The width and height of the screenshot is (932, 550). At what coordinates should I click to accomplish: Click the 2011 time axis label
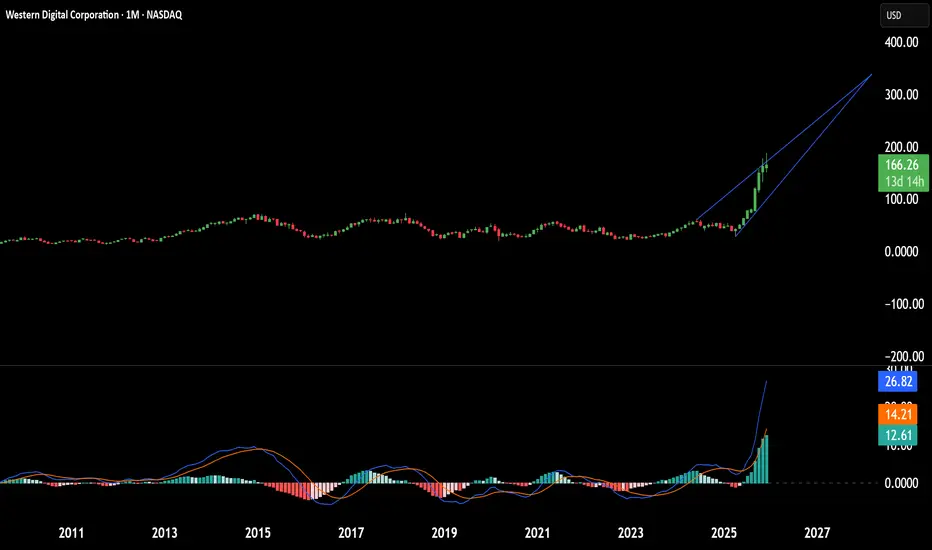[x=71, y=533]
